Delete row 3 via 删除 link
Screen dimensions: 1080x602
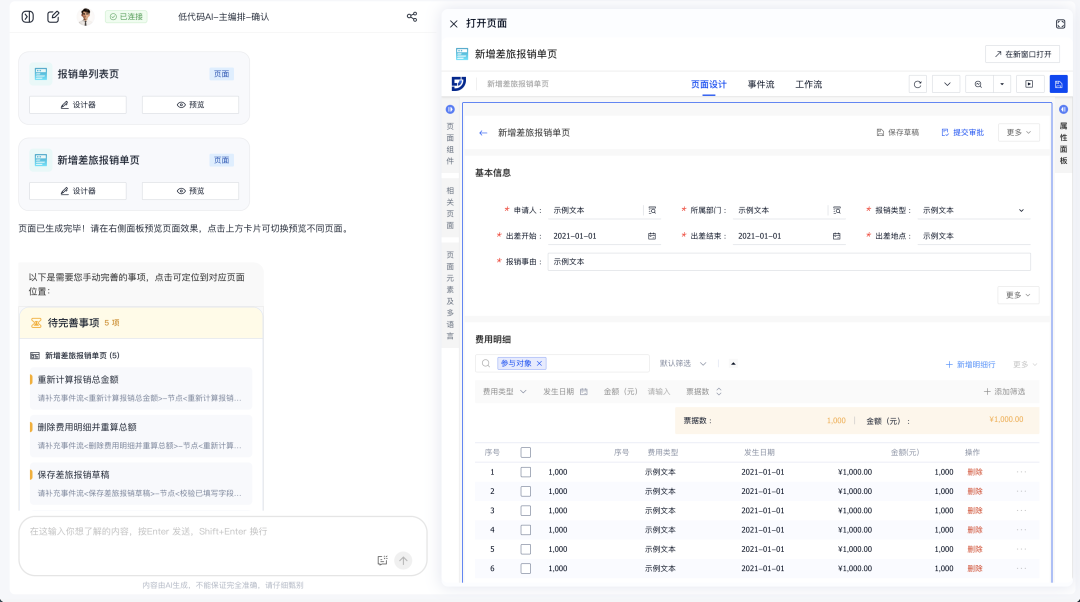[x=975, y=510]
